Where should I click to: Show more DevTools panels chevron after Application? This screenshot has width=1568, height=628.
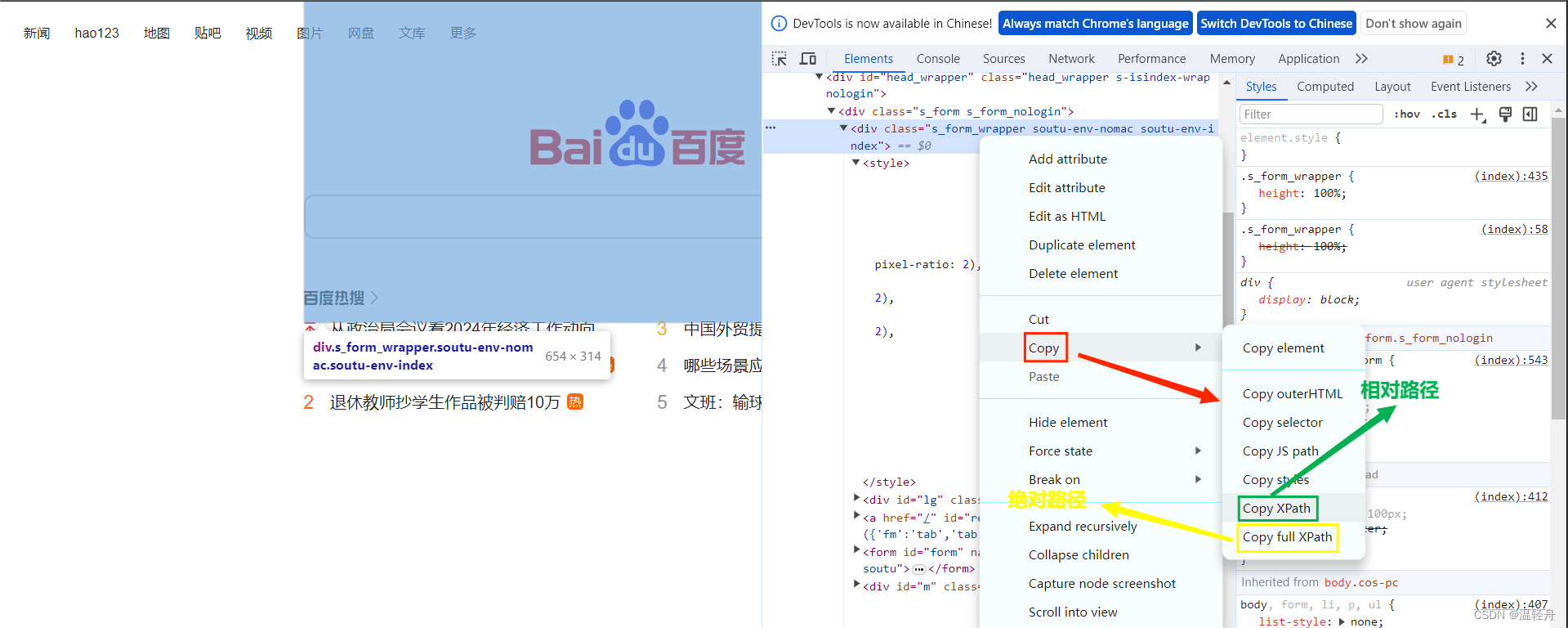point(1361,59)
